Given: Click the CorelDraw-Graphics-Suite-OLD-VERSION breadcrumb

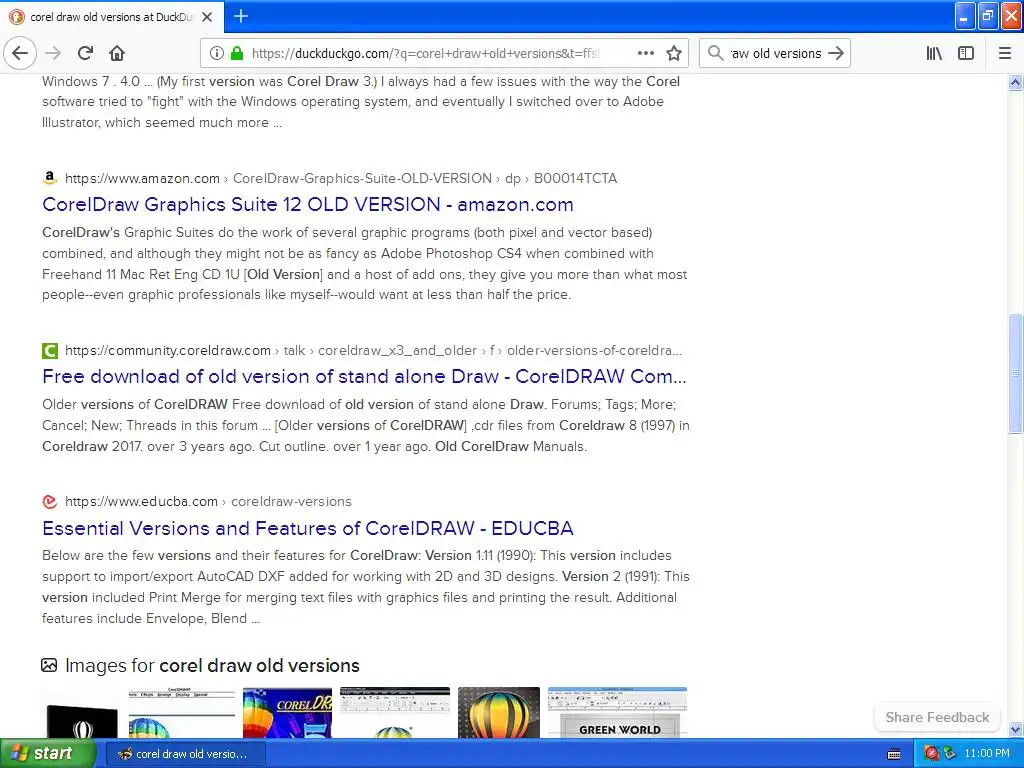Looking at the screenshot, I should [362, 178].
